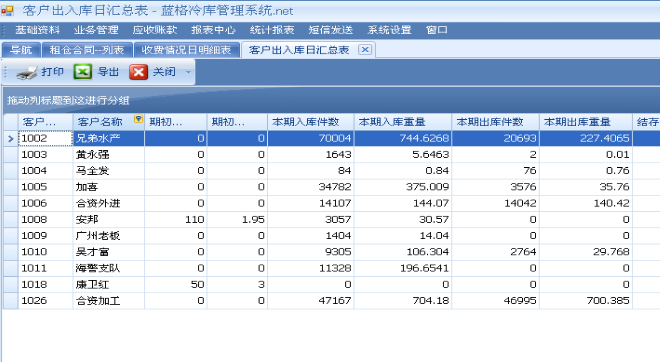
Task: Select the 兄弟水产 name cell
Action: point(109,138)
